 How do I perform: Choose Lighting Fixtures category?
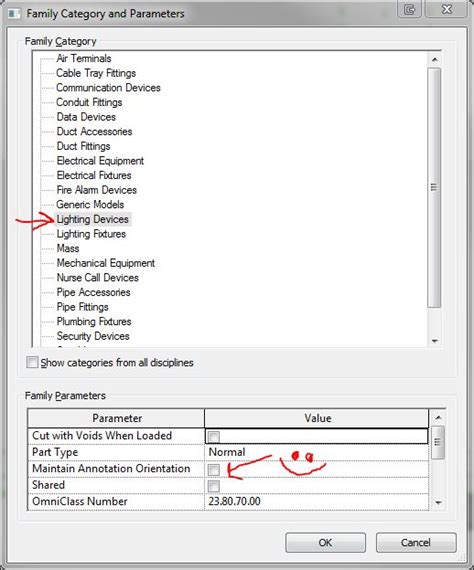pos(91,234)
